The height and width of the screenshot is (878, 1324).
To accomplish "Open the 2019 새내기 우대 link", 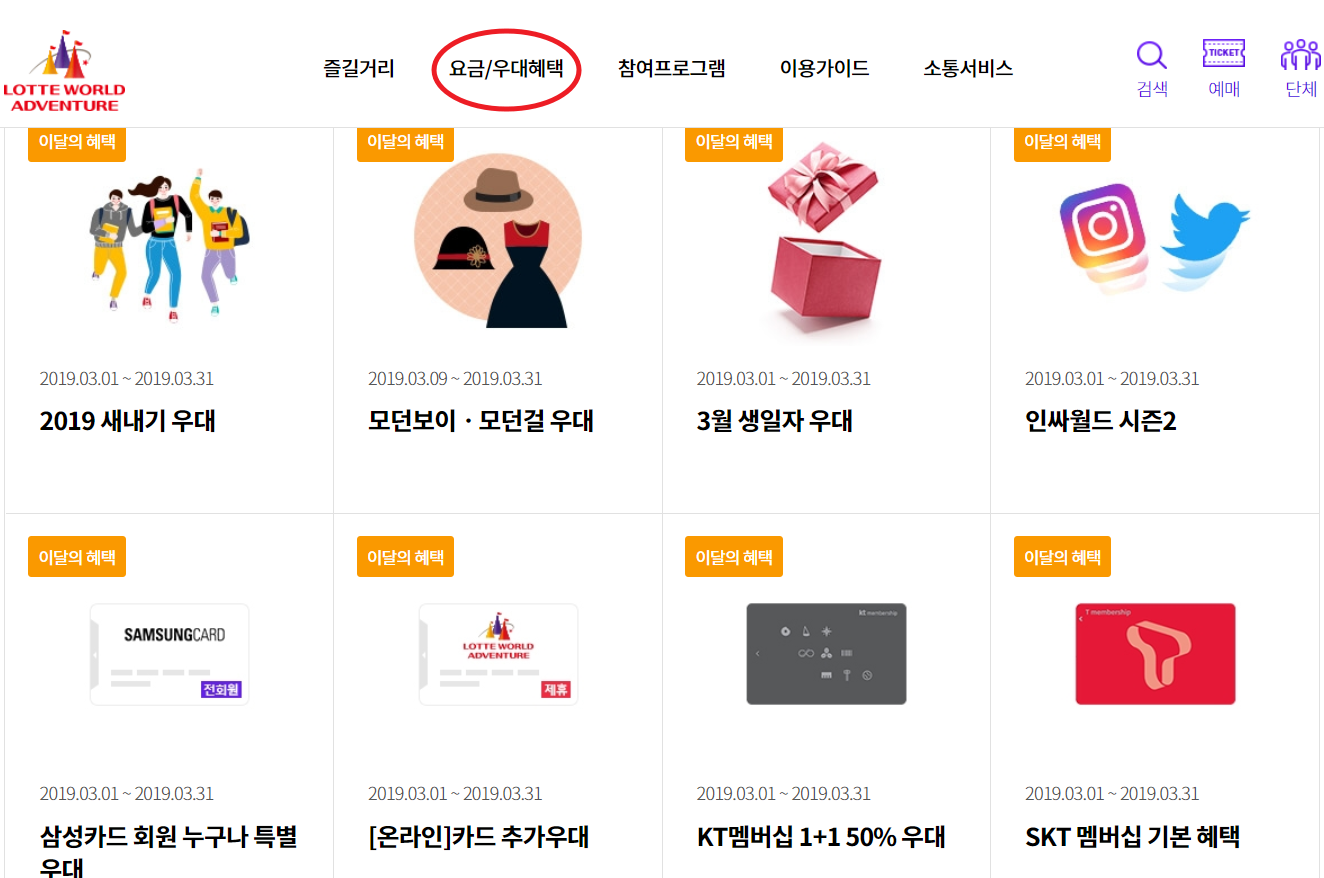I will tap(127, 421).
